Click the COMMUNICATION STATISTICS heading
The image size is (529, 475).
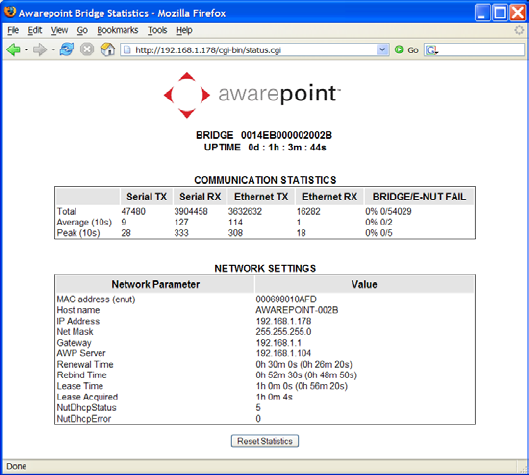point(265,180)
